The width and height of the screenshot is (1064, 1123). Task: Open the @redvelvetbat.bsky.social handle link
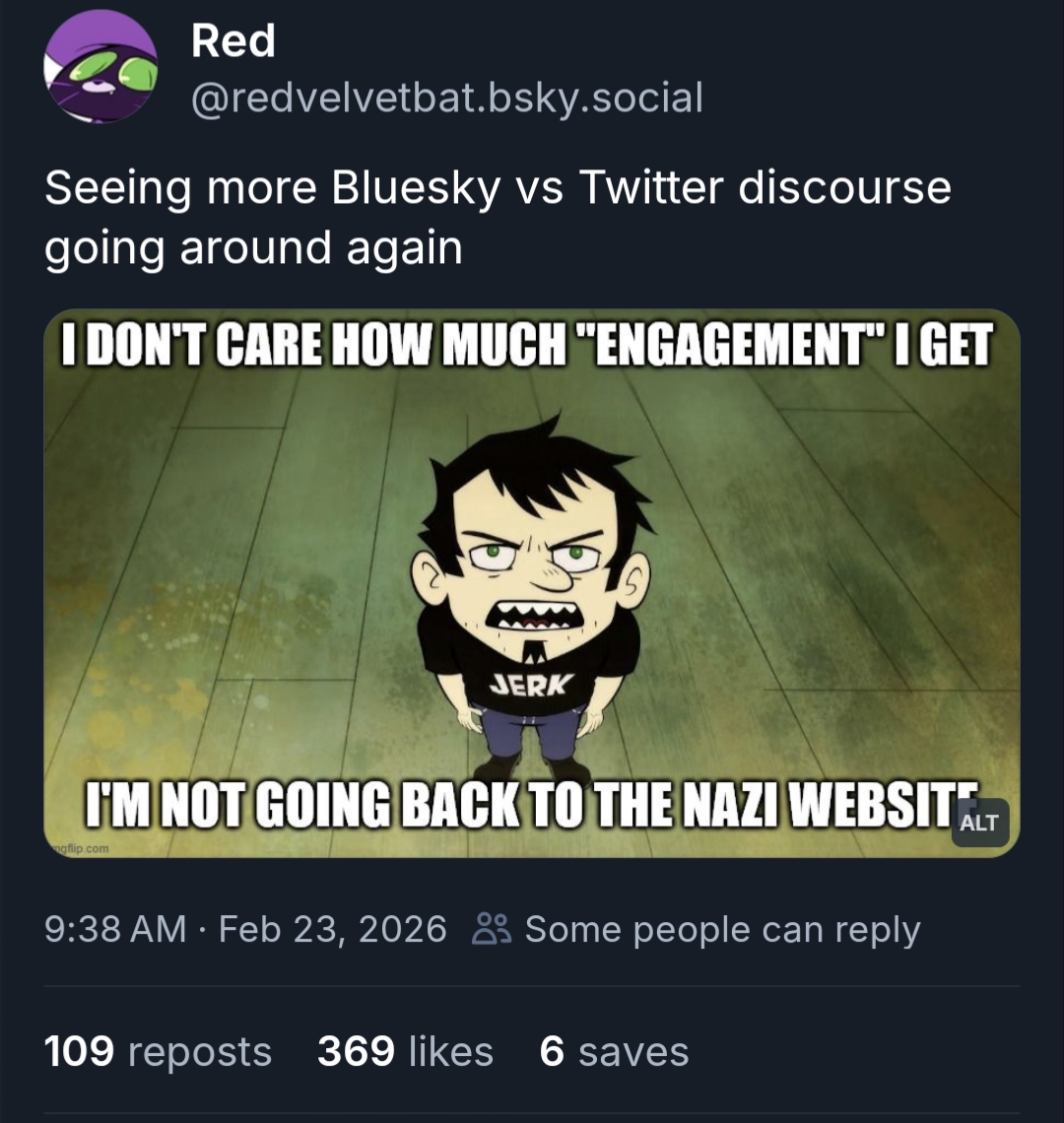[x=446, y=97]
